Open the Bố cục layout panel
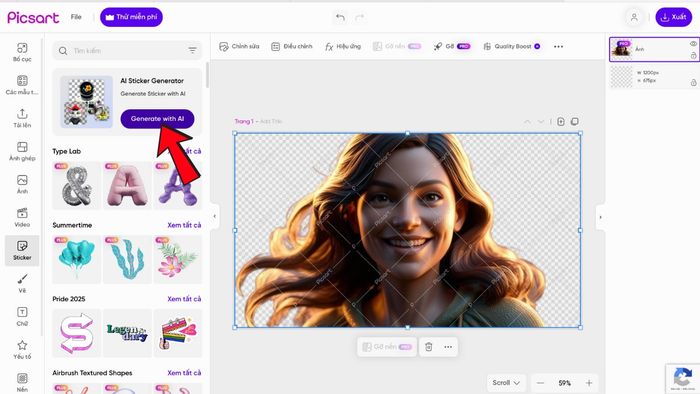 22,52
